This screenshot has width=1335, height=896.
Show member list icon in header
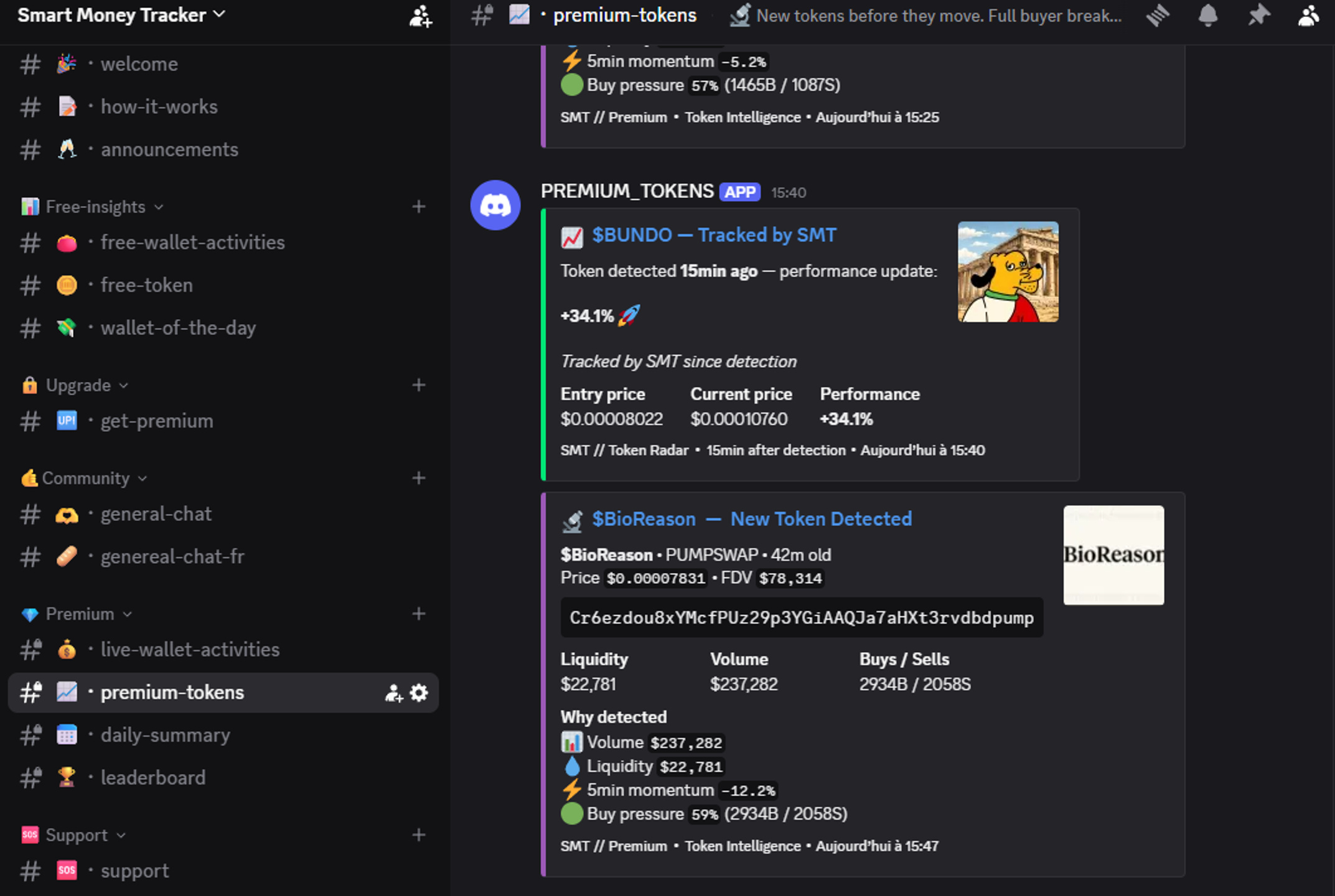(1309, 16)
